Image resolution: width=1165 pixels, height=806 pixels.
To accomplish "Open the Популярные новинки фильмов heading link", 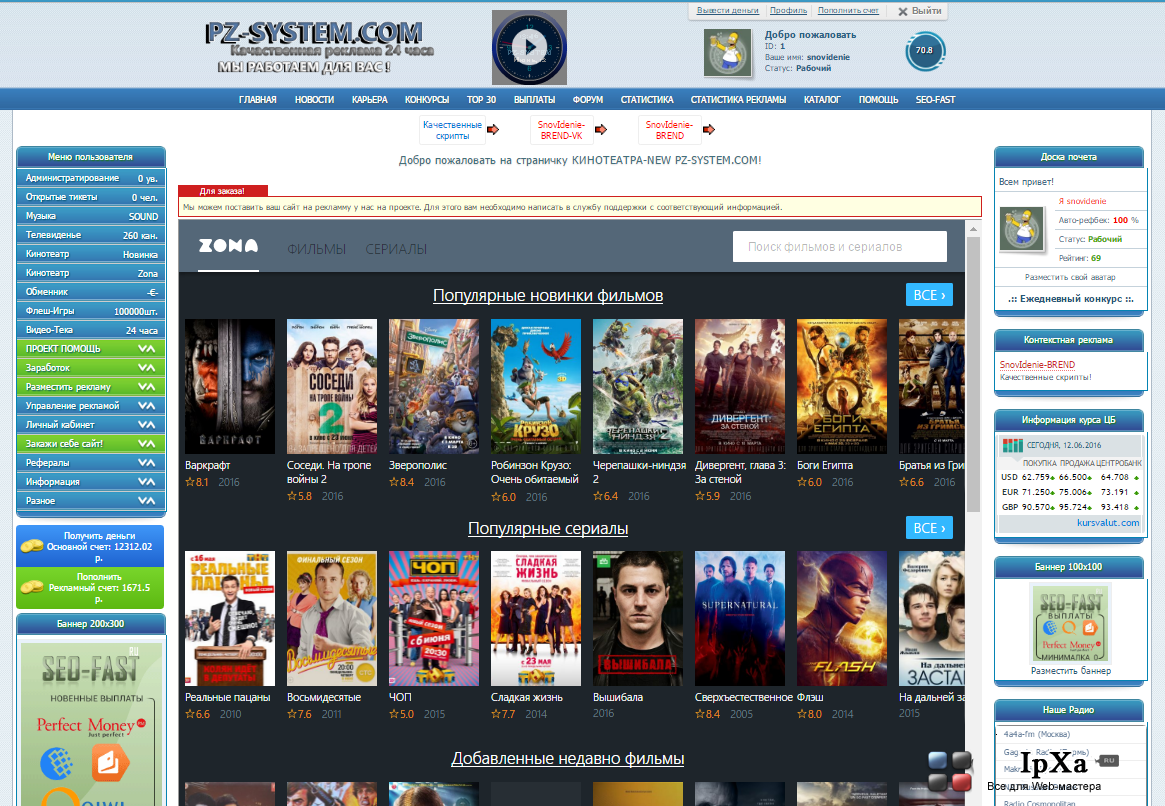I will pos(548,296).
